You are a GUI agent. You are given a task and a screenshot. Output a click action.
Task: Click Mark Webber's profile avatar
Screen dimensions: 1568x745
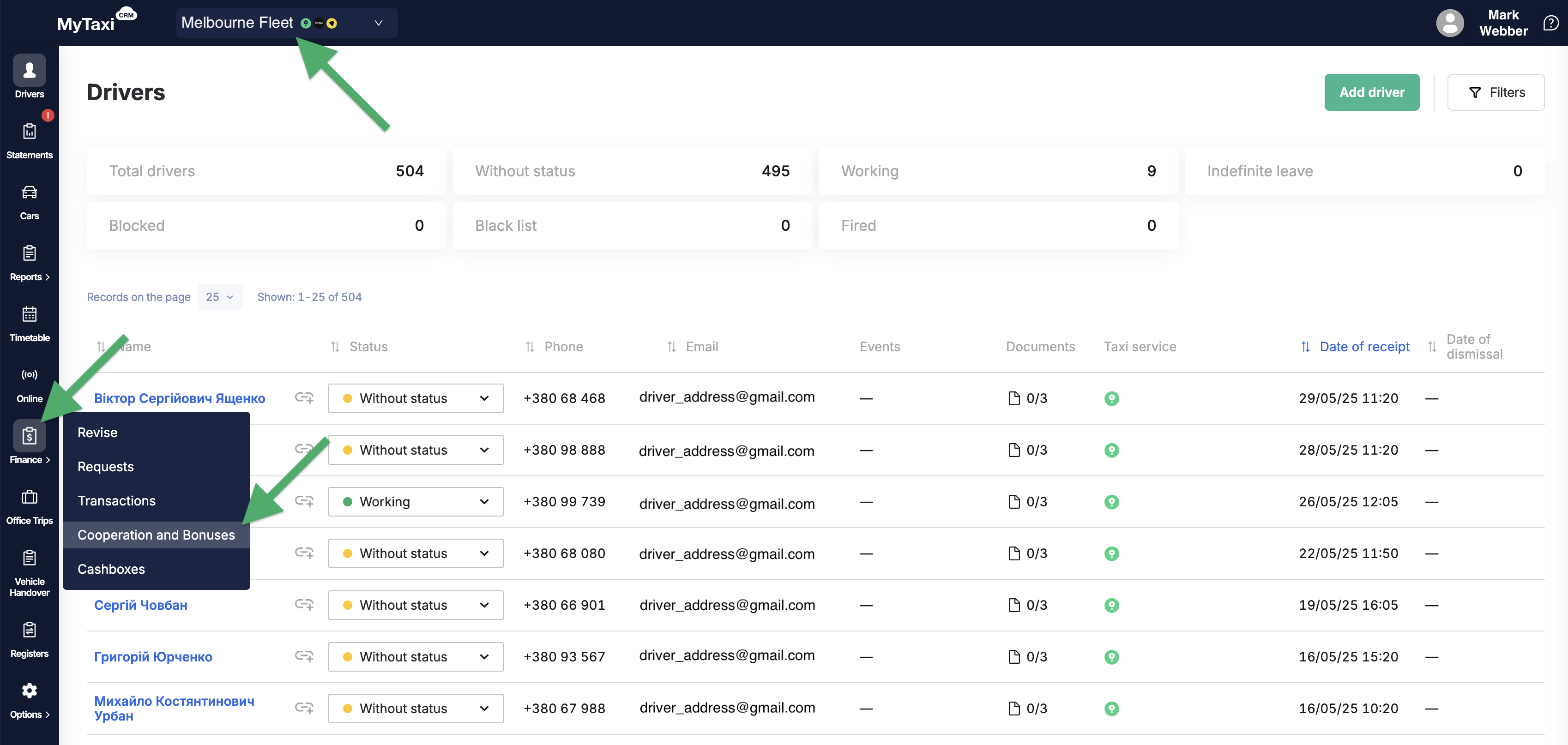tap(1450, 23)
